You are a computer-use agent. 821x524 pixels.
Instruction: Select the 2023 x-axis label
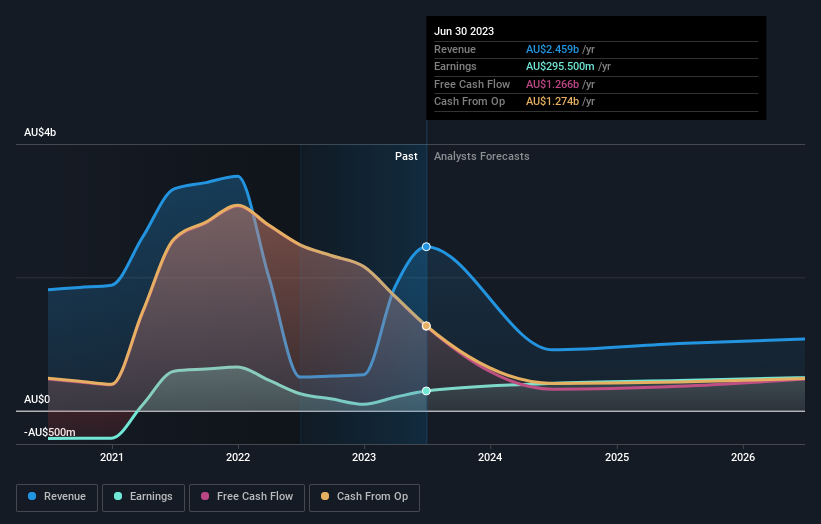point(364,458)
